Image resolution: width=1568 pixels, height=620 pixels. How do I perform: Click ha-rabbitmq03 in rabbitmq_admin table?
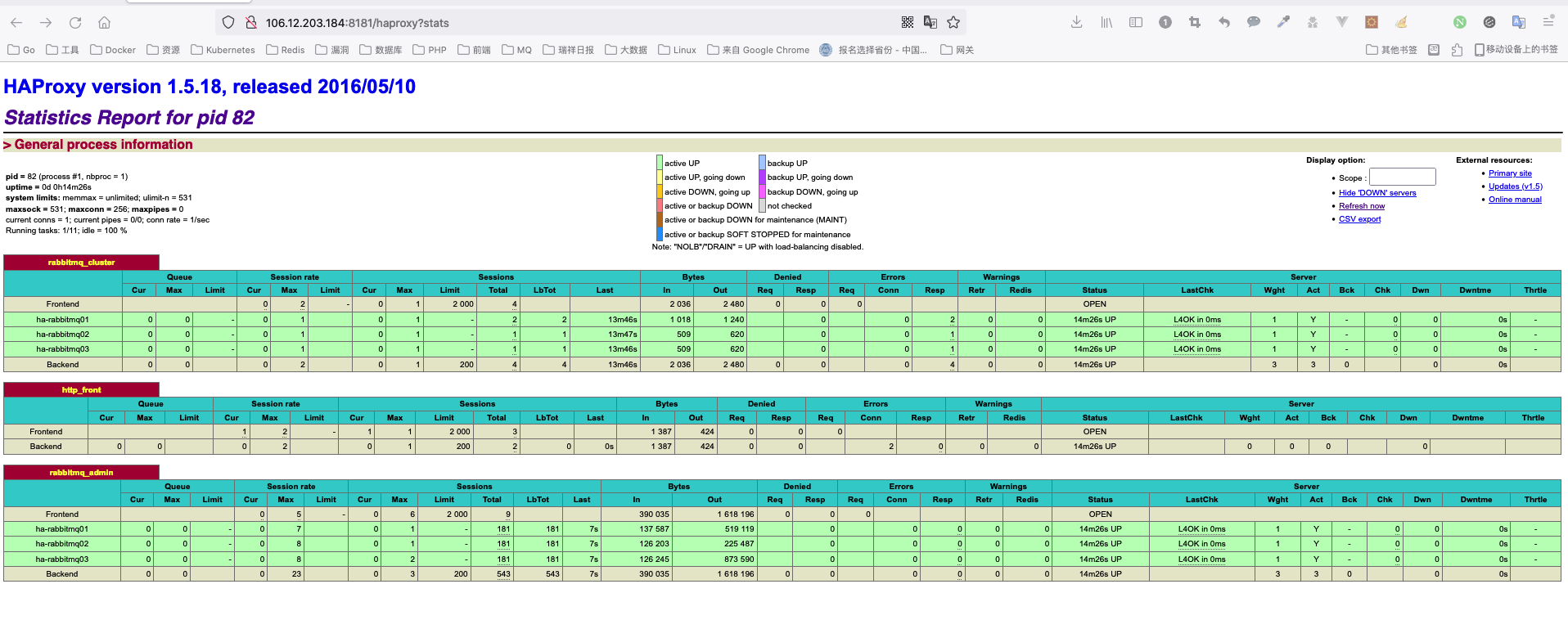(x=62, y=559)
